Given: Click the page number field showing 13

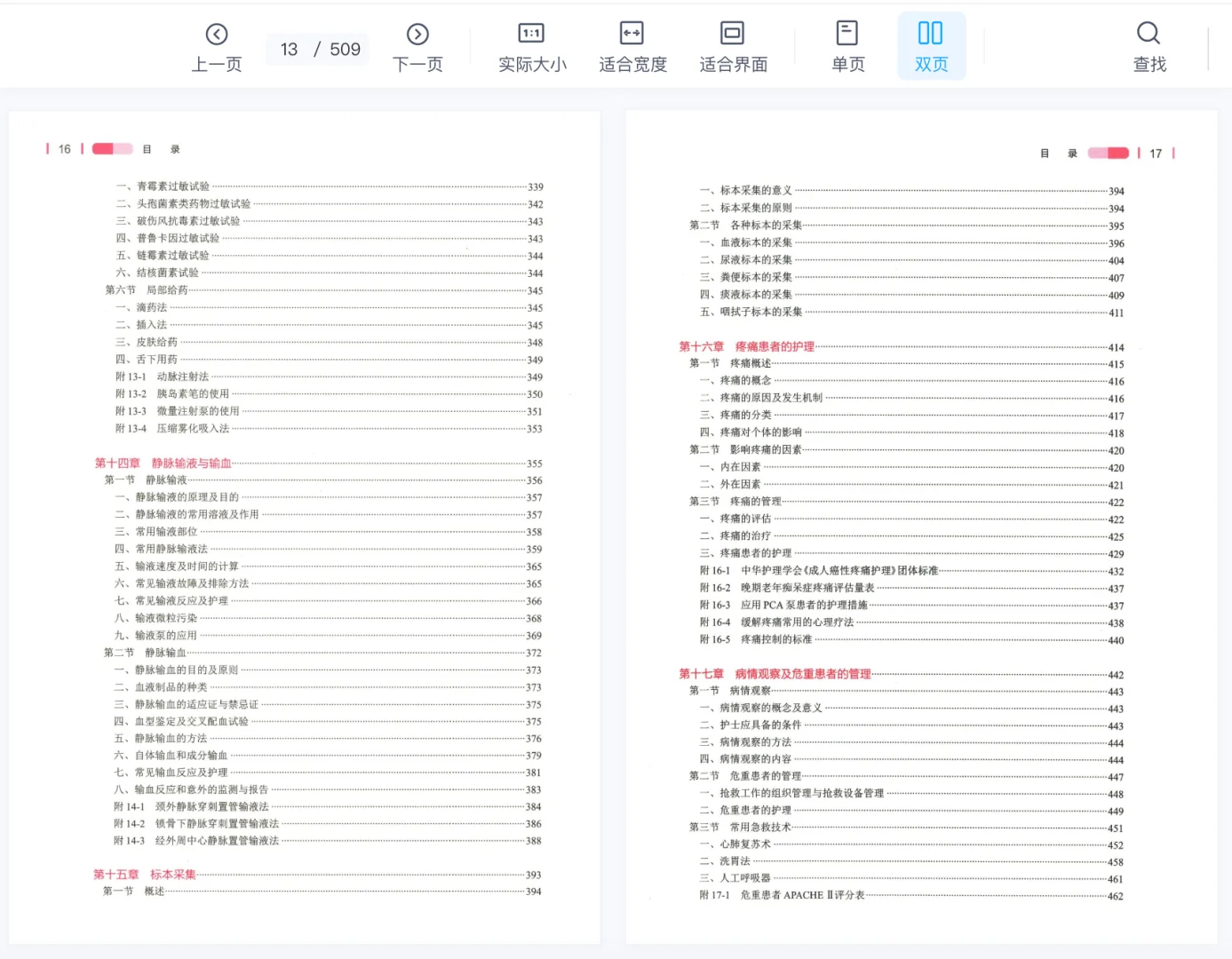Looking at the screenshot, I should pos(289,49).
